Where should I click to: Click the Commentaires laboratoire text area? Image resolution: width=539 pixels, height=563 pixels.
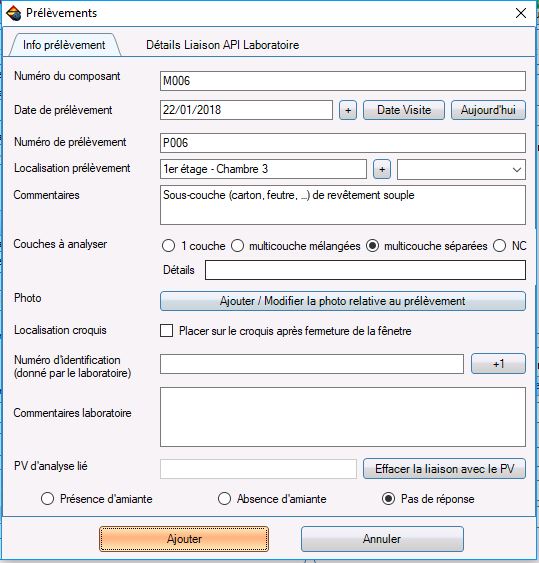(x=343, y=417)
